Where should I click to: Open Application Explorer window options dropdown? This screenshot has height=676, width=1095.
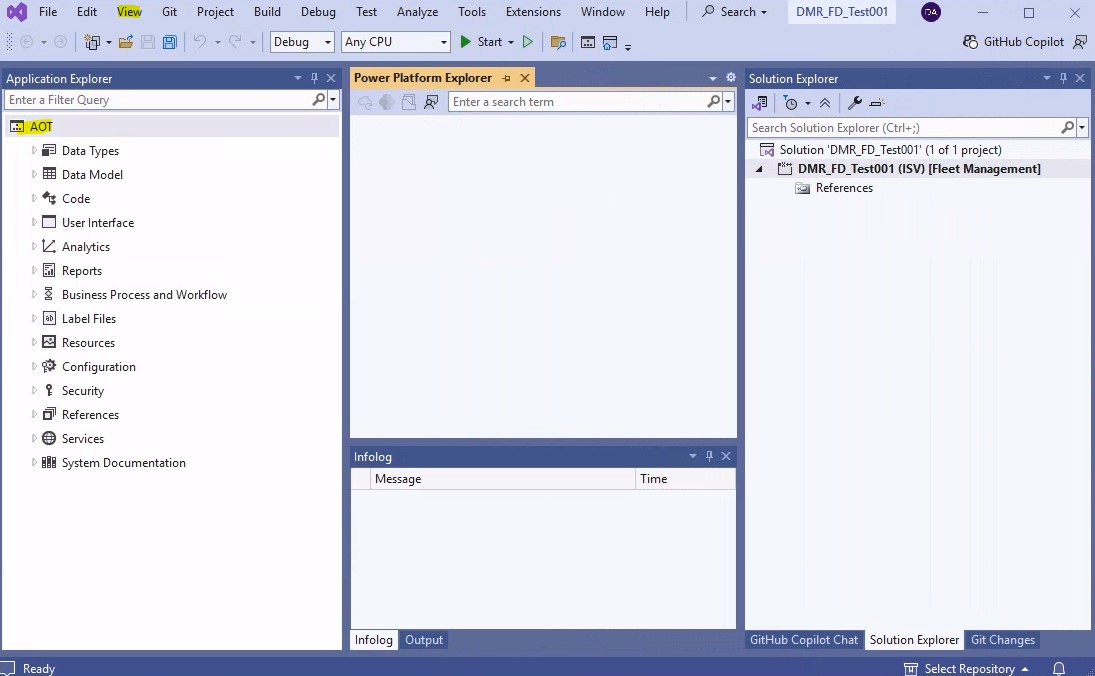(297, 78)
